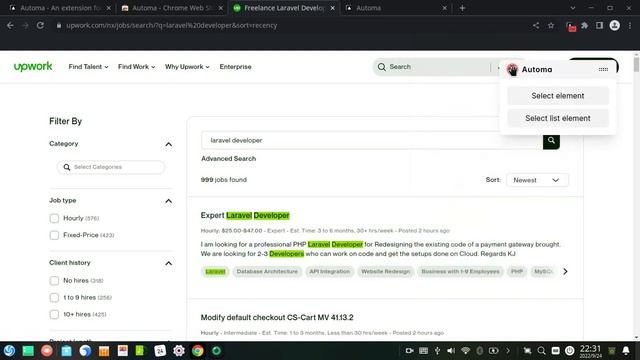Click the volume icon in system tray

pos(451,351)
